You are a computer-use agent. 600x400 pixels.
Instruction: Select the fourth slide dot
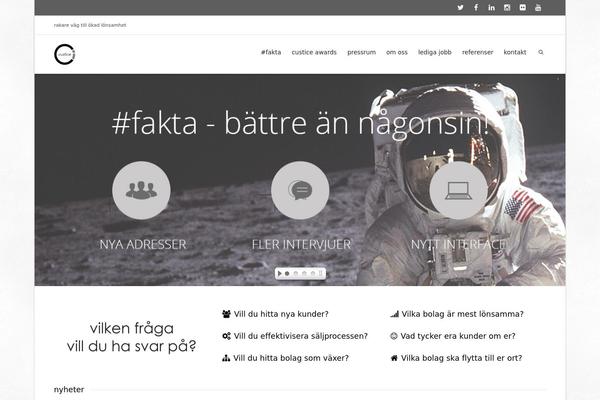pyautogui.click(x=313, y=273)
